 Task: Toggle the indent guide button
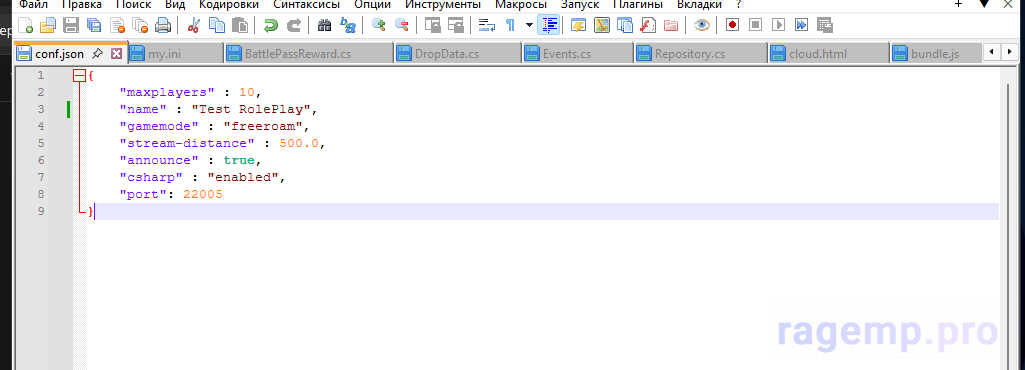(548, 25)
